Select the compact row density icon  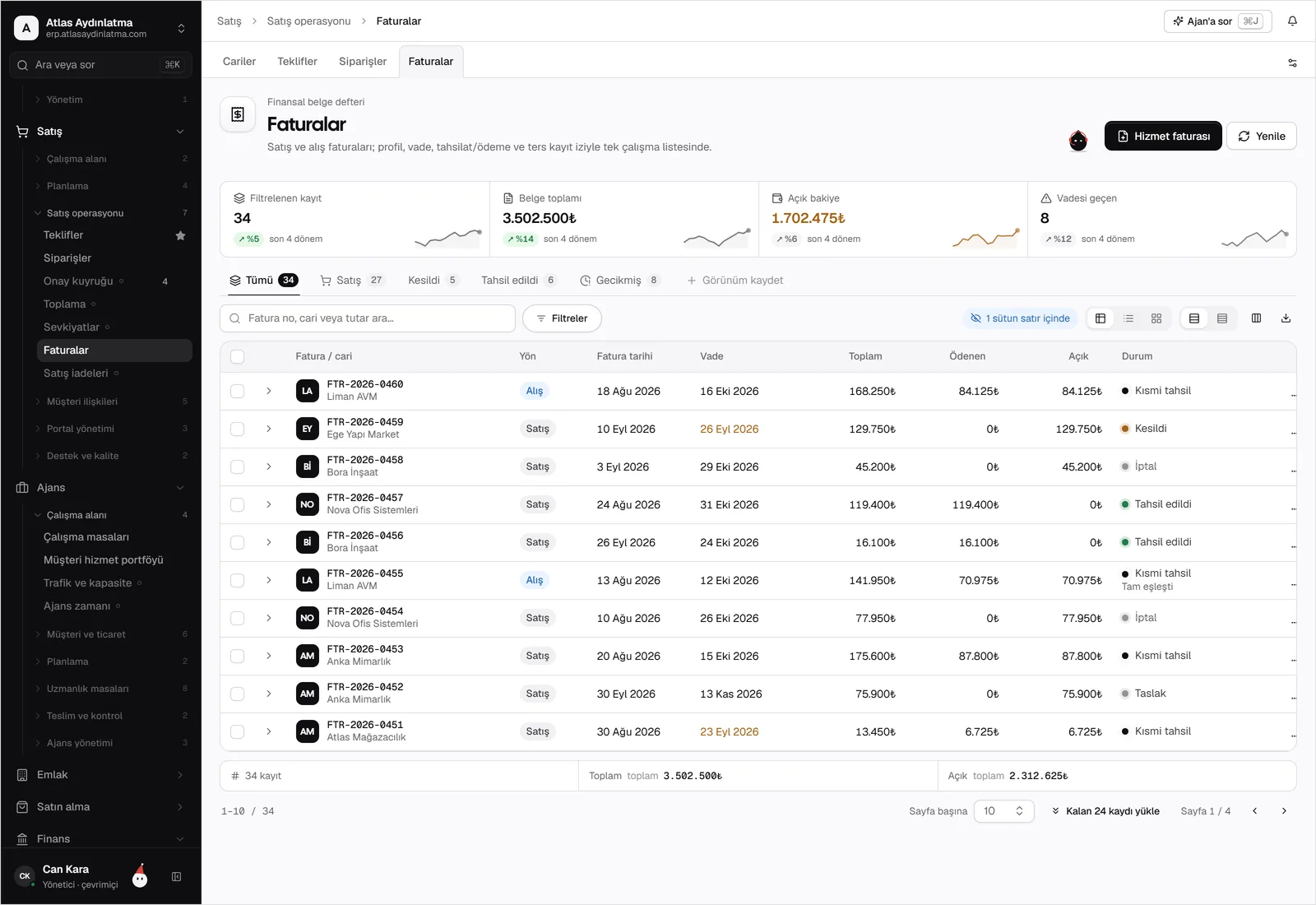tap(1222, 318)
